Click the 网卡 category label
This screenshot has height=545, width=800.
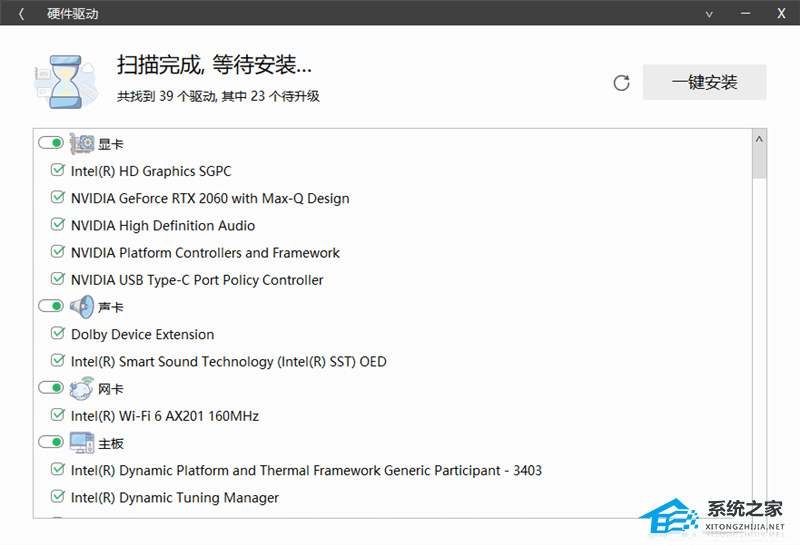(111, 389)
